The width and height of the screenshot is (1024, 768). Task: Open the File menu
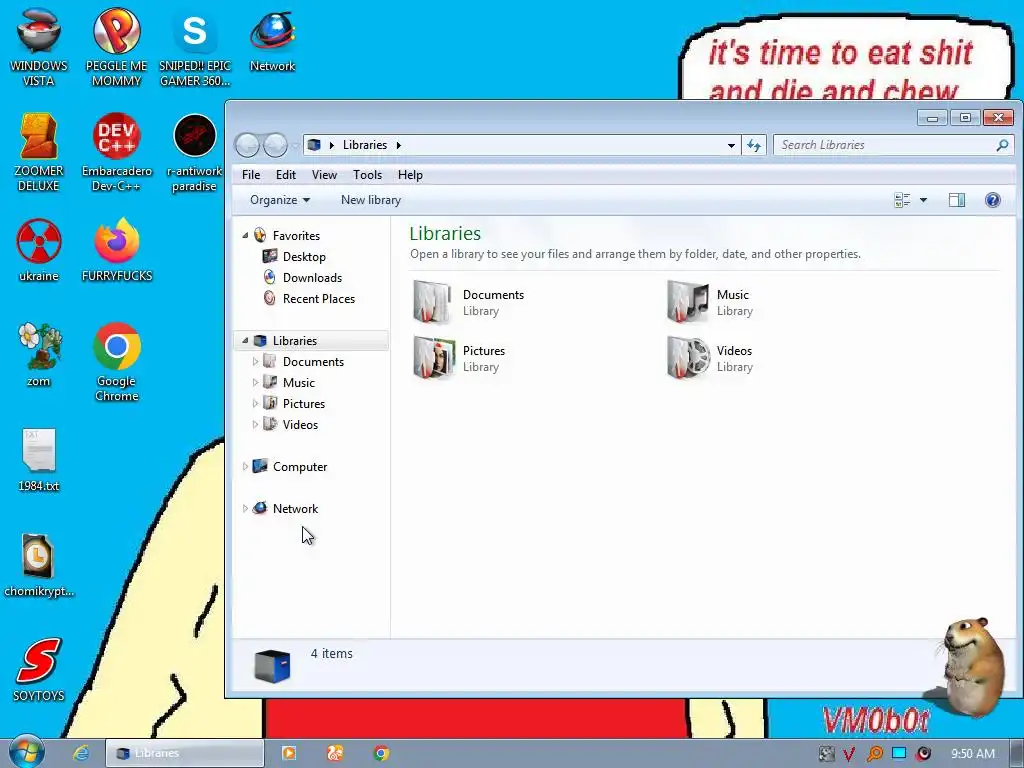(x=251, y=175)
